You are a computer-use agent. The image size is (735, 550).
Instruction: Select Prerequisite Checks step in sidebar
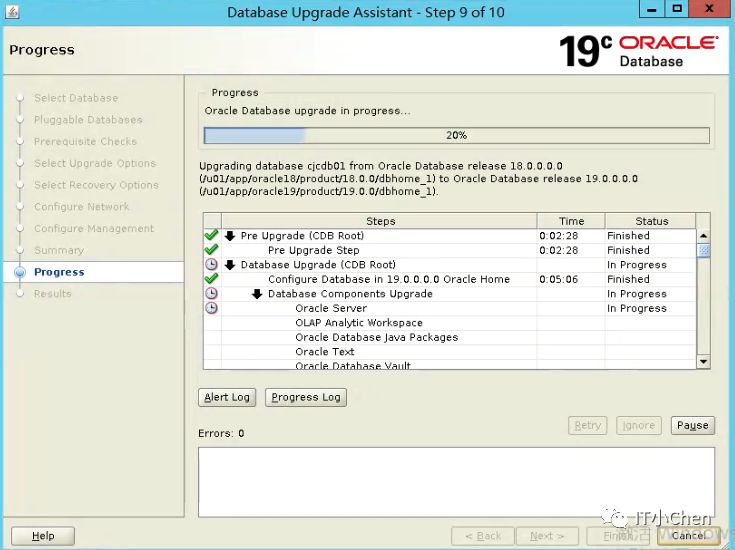(85, 142)
